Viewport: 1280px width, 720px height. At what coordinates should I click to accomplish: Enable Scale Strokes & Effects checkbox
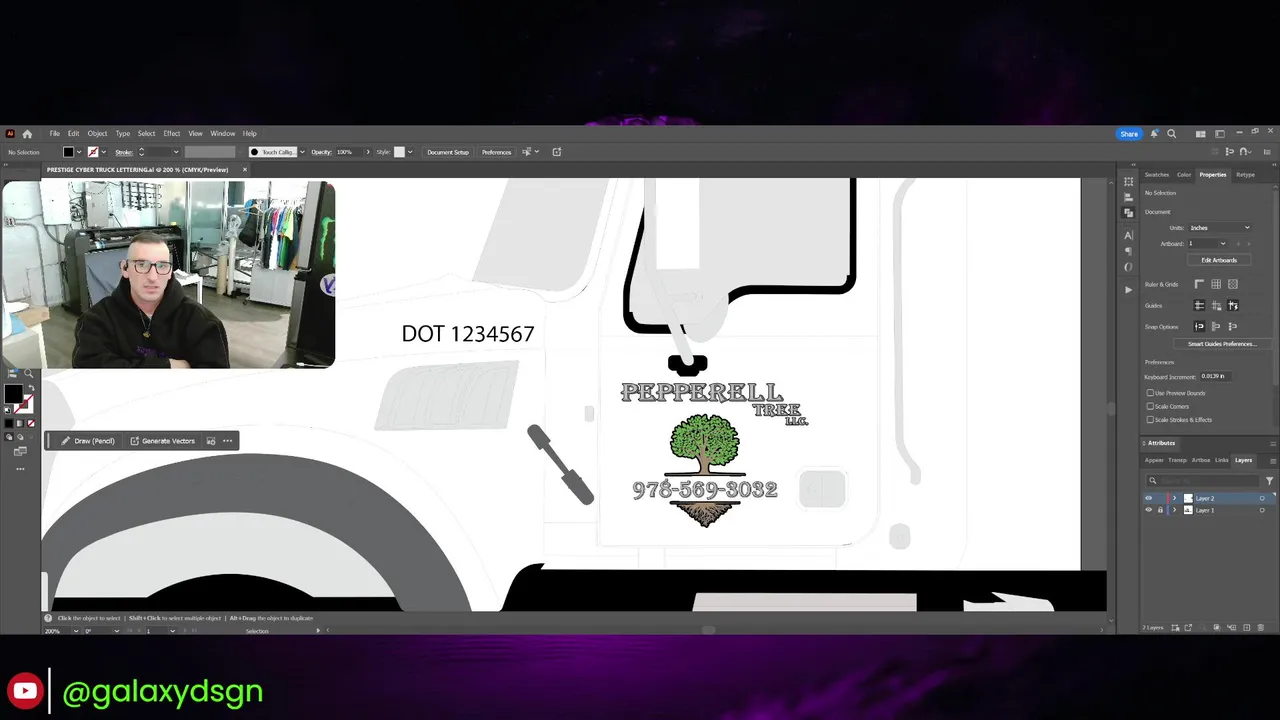pos(1150,420)
